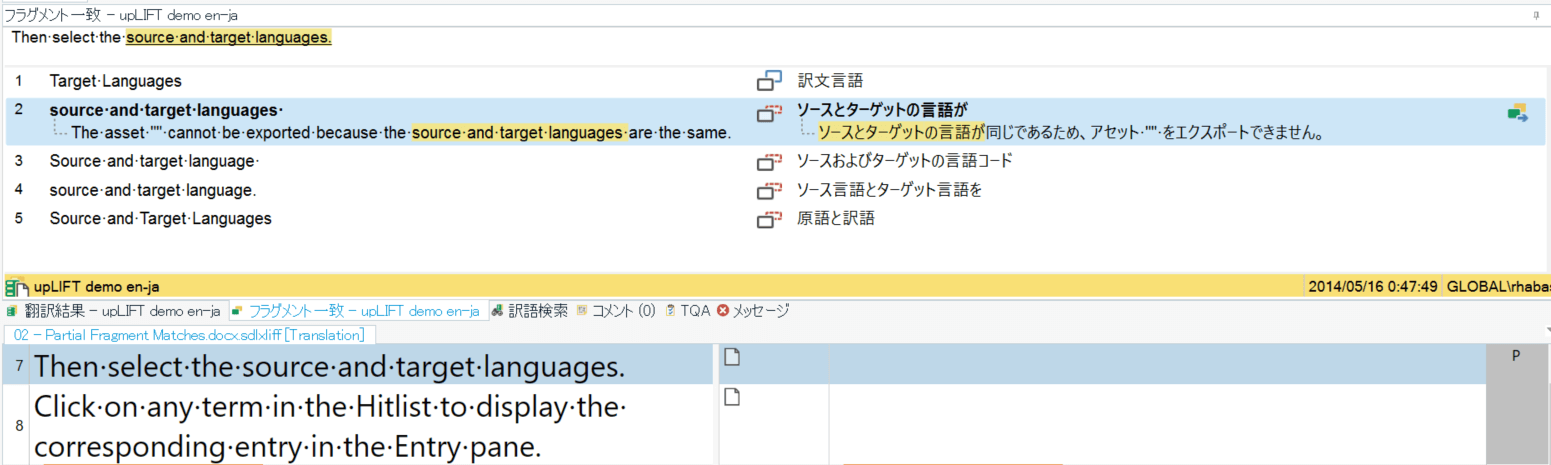Open the メッセージ tab

(753, 311)
